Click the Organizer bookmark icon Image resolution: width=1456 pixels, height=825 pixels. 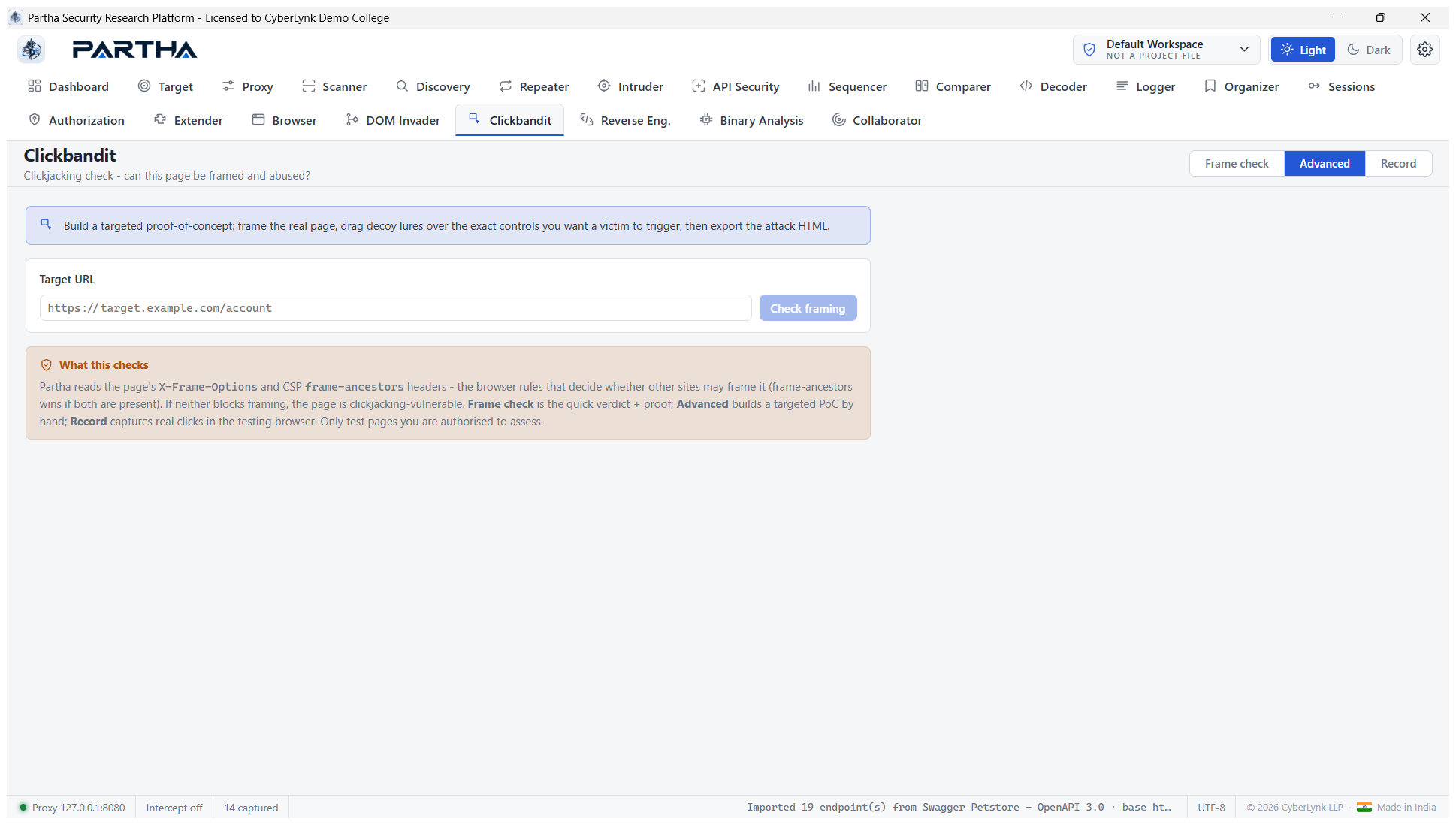pos(1210,86)
